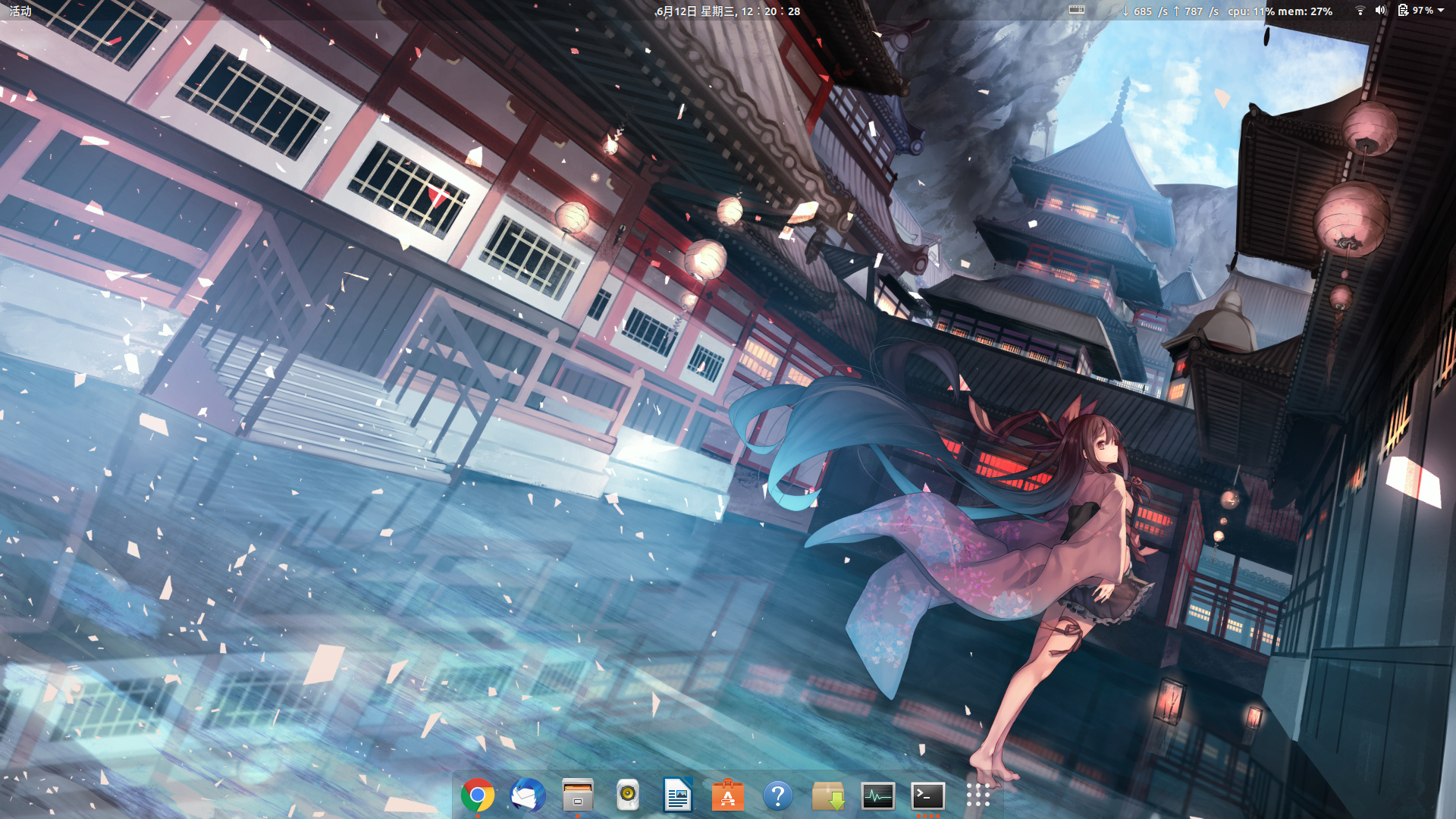This screenshot has height=819, width=1456.
Task: Click the keyboard input method indicator
Action: tap(1076, 10)
